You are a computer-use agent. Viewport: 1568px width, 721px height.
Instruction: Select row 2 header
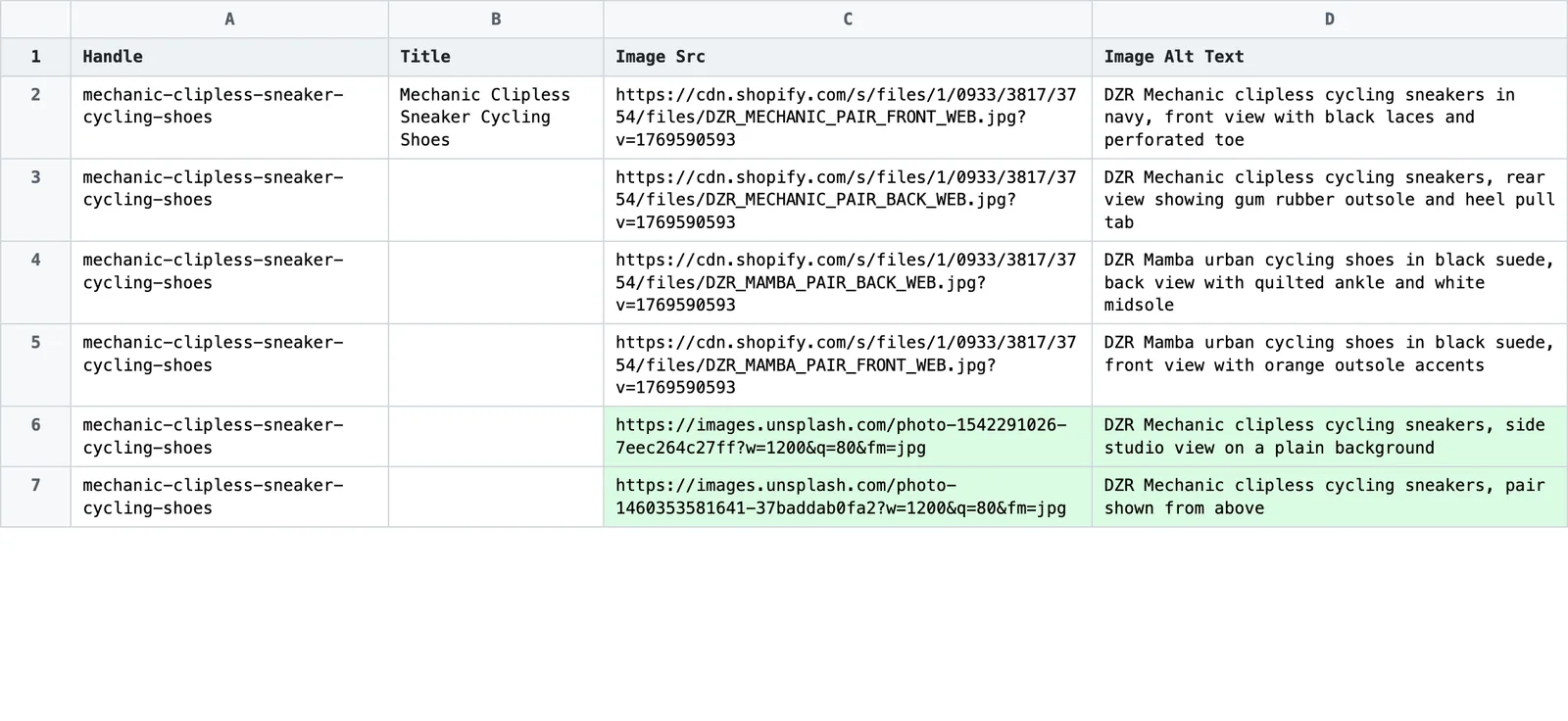coord(35,118)
